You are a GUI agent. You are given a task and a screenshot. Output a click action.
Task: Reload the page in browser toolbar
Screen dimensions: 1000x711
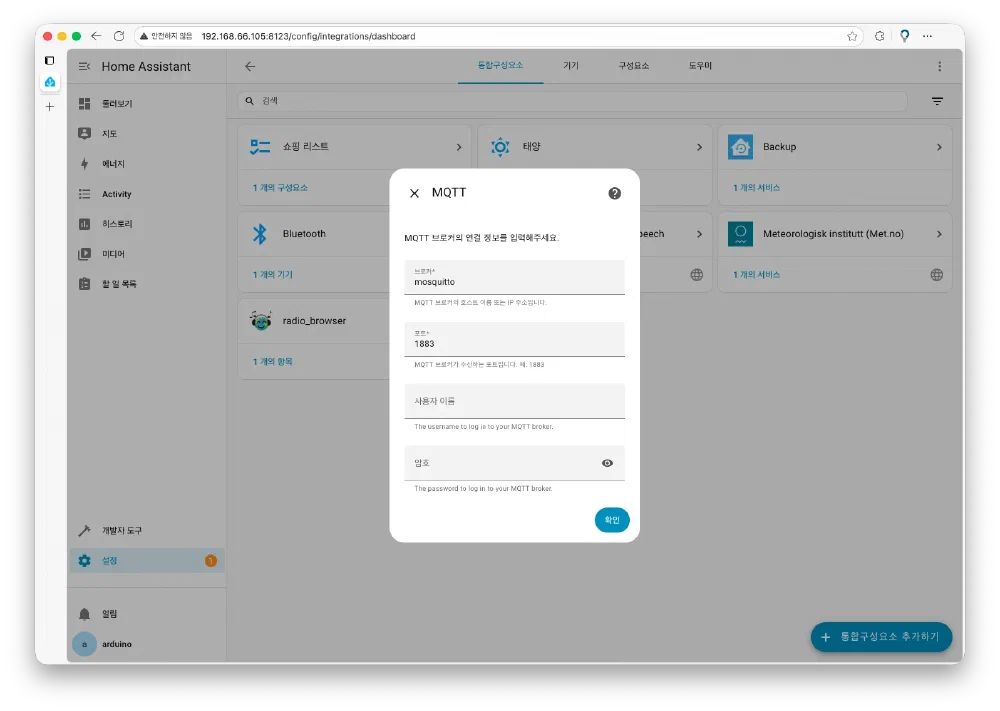click(119, 36)
